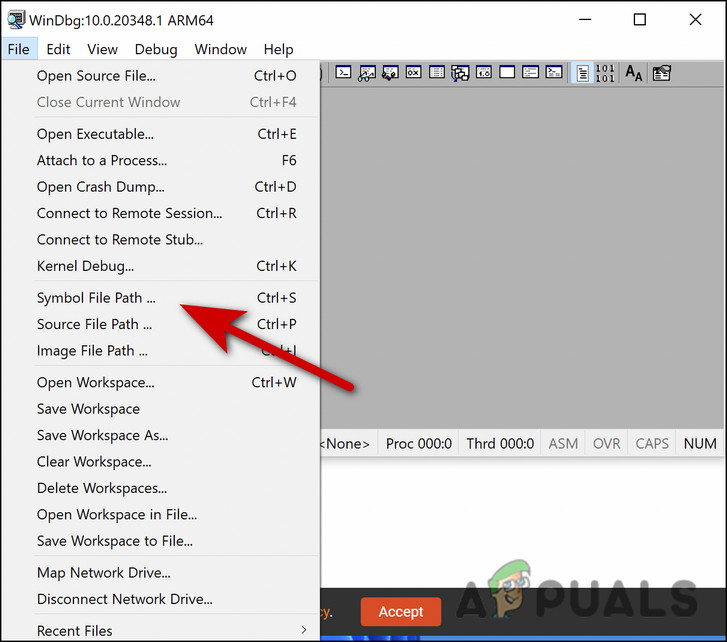Image resolution: width=727 pixels, height=642 pixels.
Task: Maximize the WinDbg window
Action: tap(640, 19)
